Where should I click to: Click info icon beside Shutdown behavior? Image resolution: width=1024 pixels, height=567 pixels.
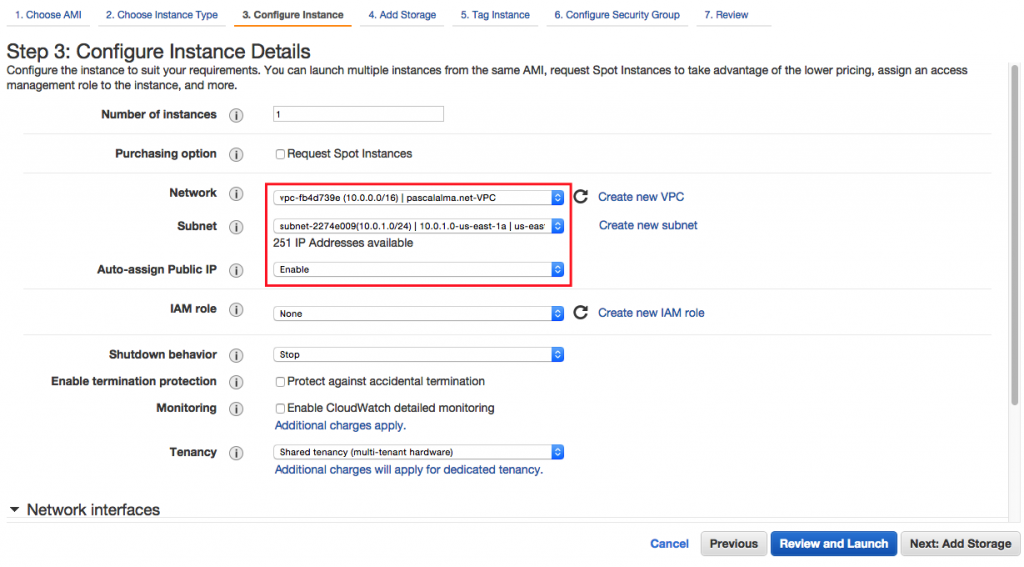tap(237, 356)
